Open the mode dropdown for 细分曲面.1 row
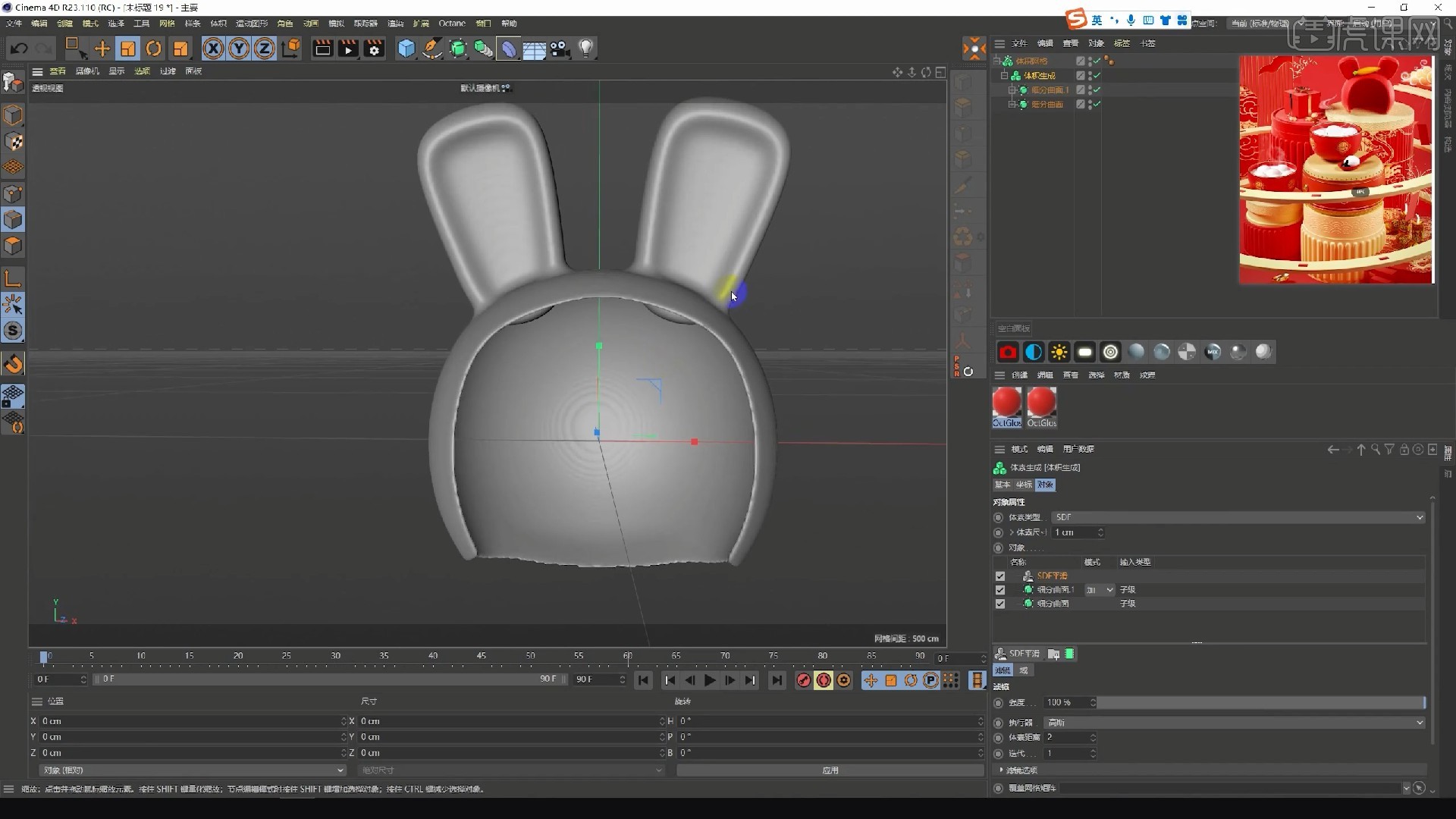The width and height of the screenshot is (1456, 819). tap(1100, 590)
